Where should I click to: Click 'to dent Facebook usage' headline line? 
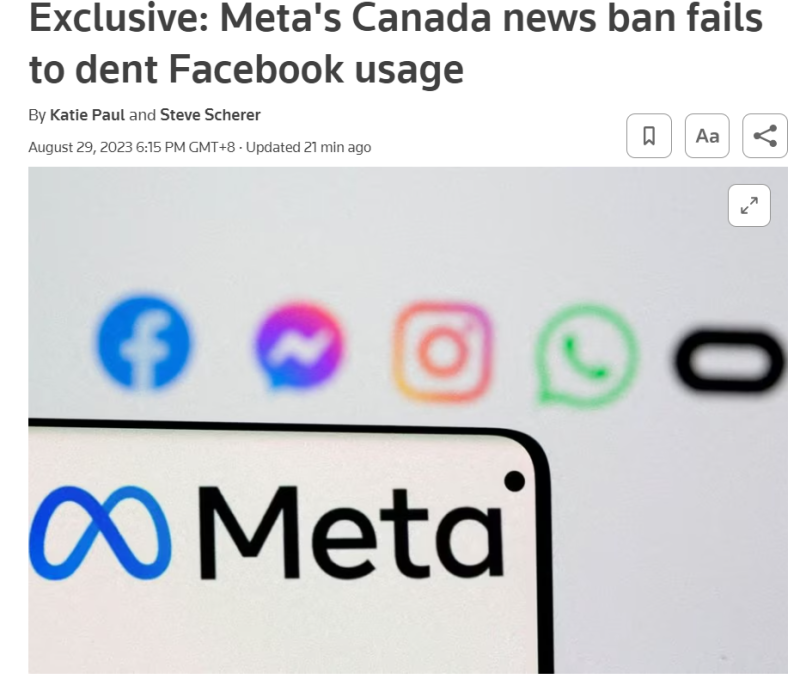(246, 68)
